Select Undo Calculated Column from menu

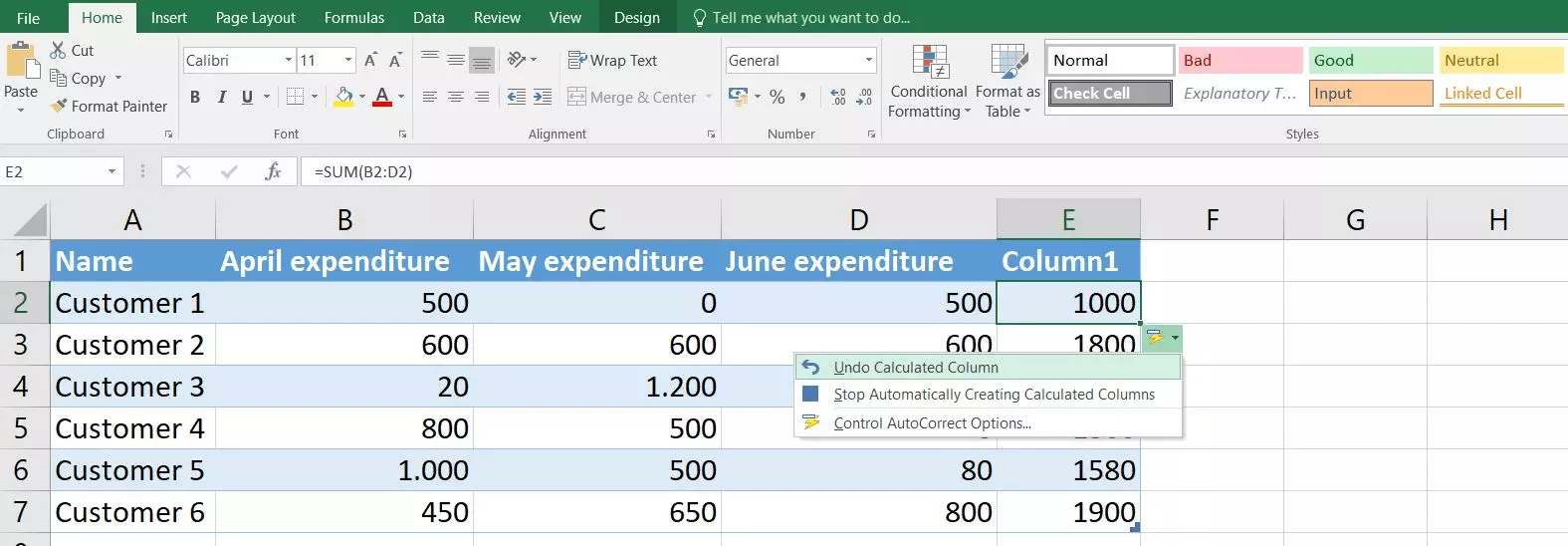pyautogui.click(x=915, y=368)
